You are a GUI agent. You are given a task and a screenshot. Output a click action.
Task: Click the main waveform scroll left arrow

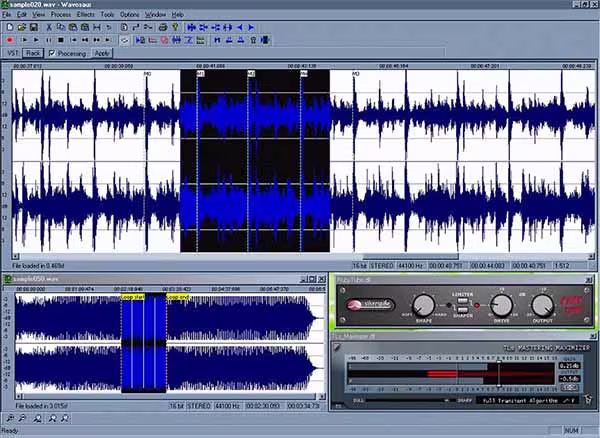click(16, 256)
